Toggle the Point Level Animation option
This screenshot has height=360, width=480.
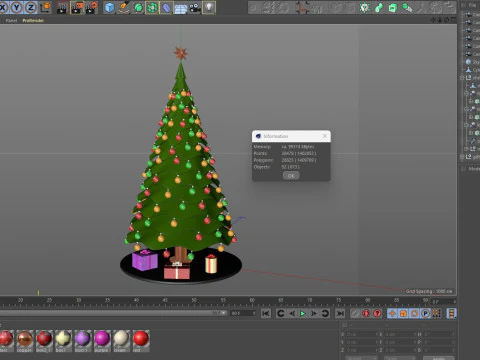436,313
